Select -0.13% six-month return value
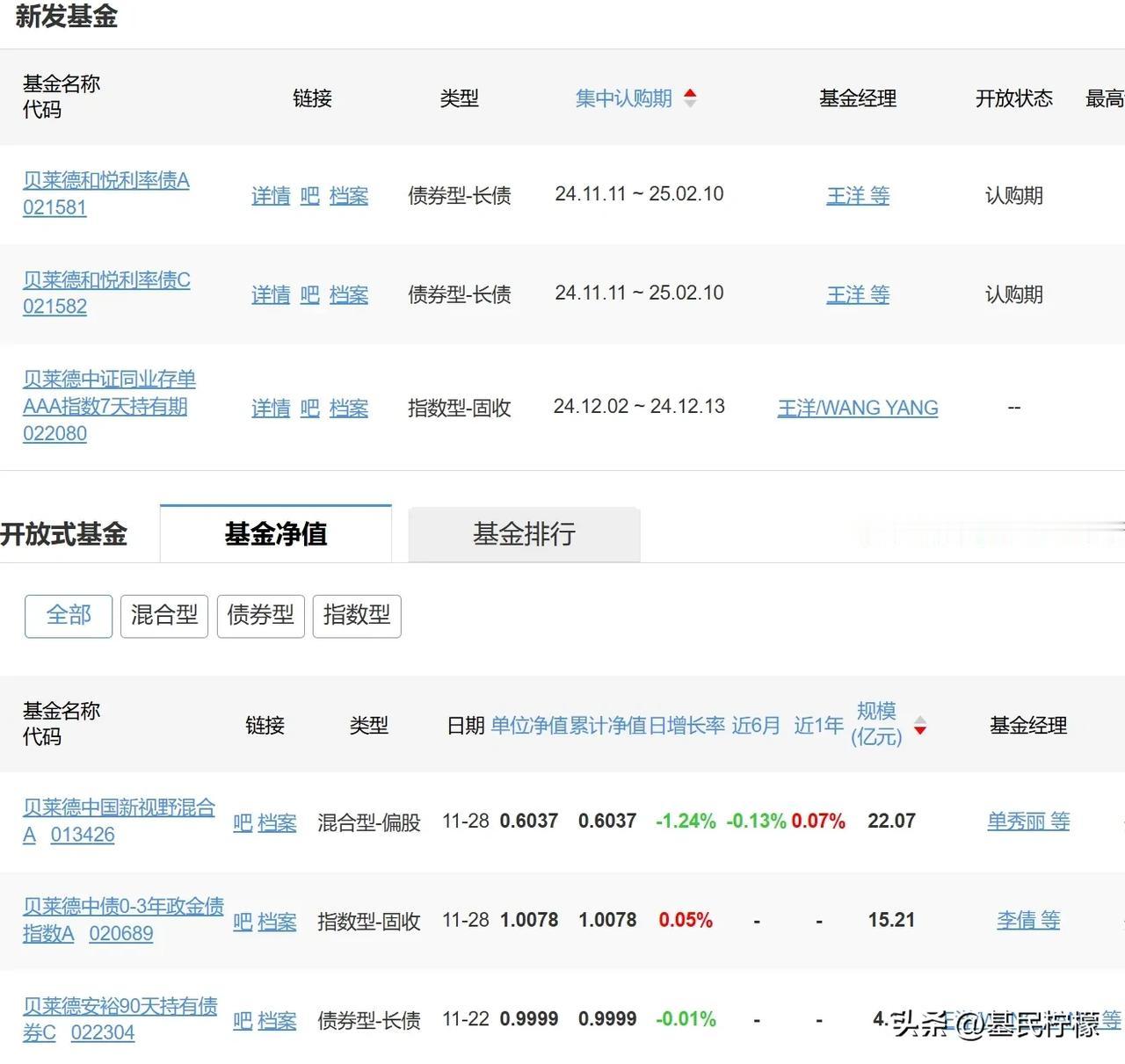Viewport: 1125px width, 1064px height. (756, 821)
